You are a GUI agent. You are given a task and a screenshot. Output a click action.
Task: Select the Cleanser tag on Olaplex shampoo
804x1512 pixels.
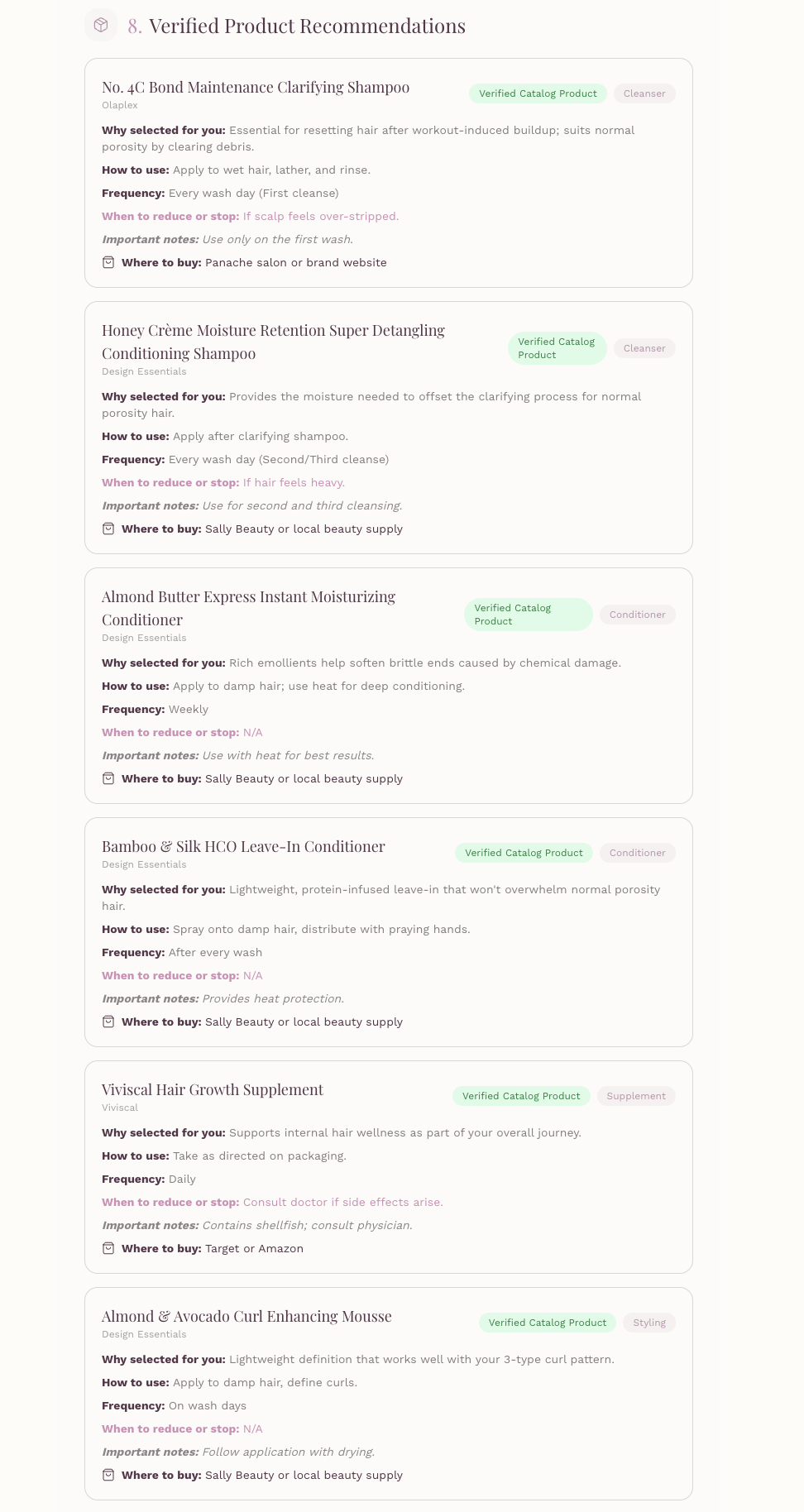coord(644,93)
